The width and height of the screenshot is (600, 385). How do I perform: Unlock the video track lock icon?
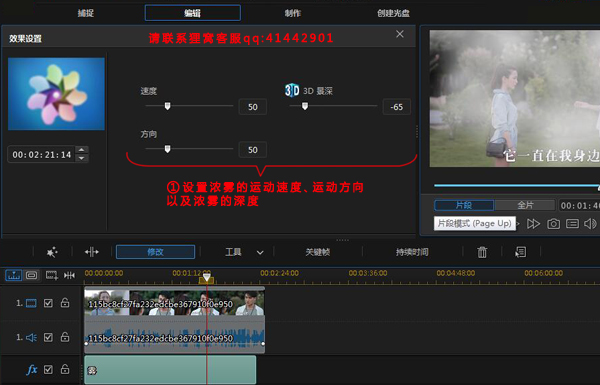coord(65,303)
